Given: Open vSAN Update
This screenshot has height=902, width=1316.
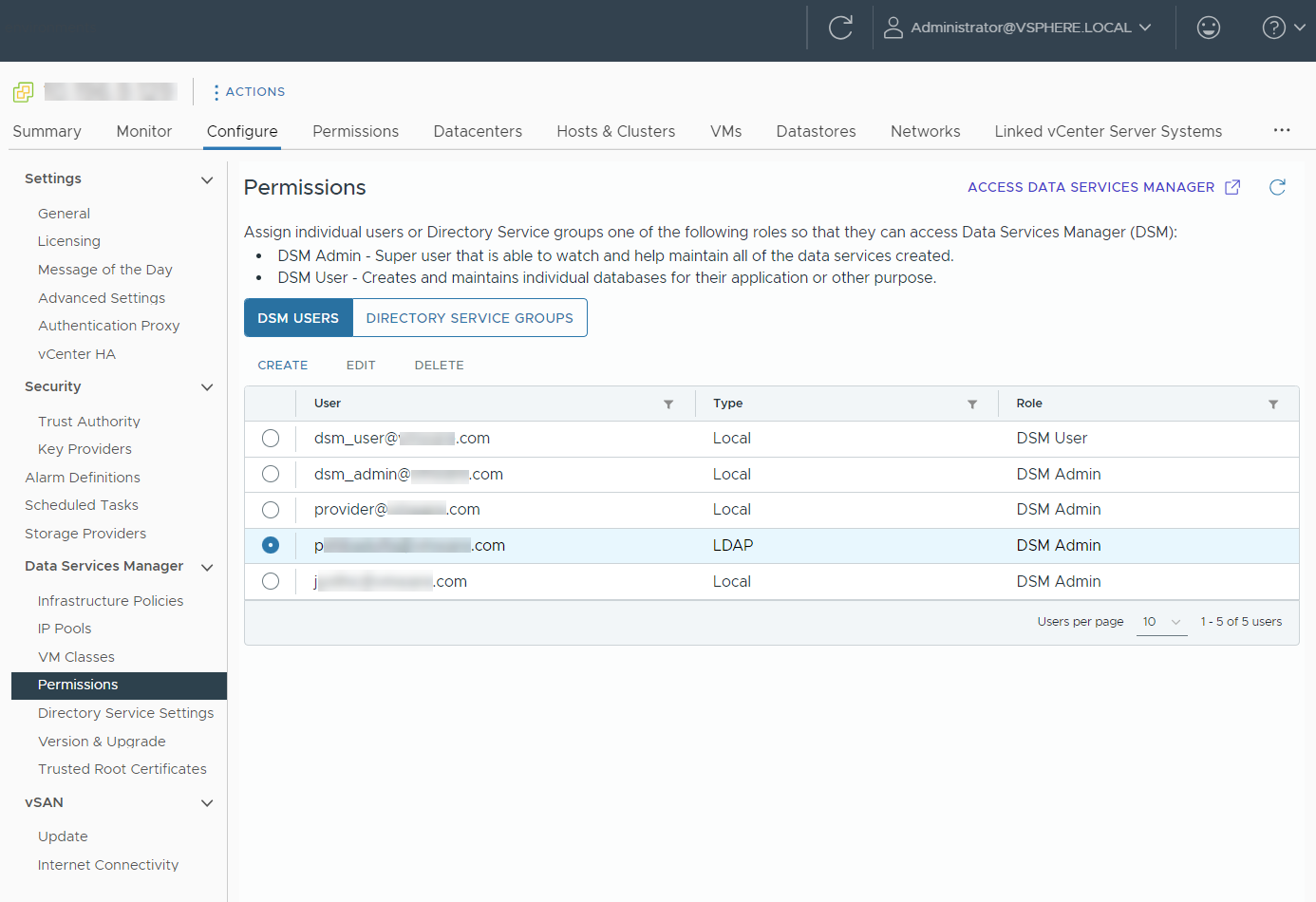Looking at the screenshot, I should point(63,836).
